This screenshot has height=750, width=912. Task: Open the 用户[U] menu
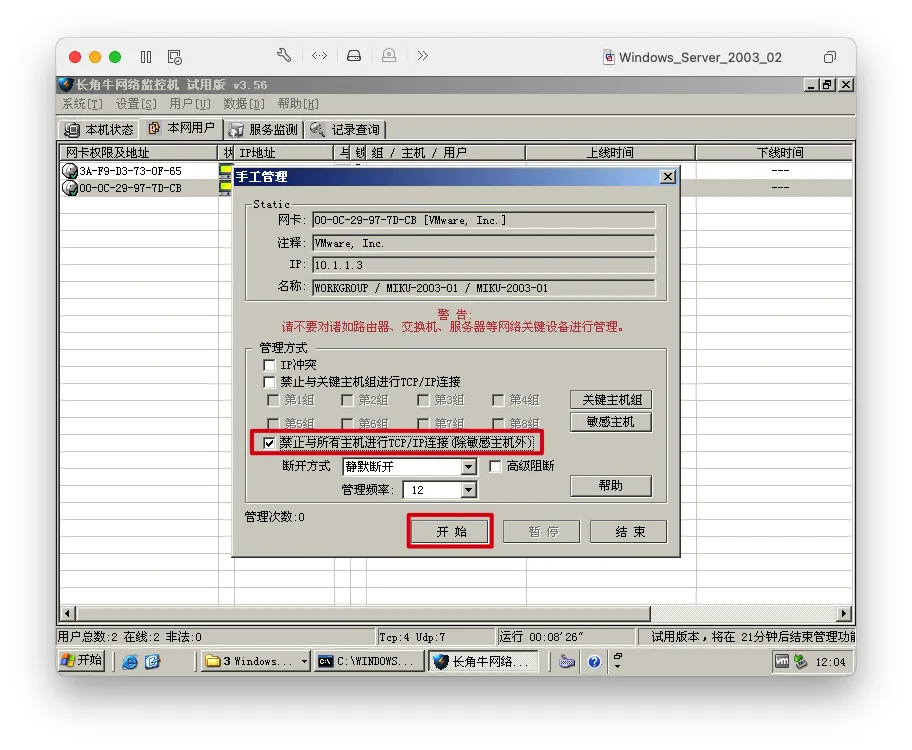(x=190, y=104)
